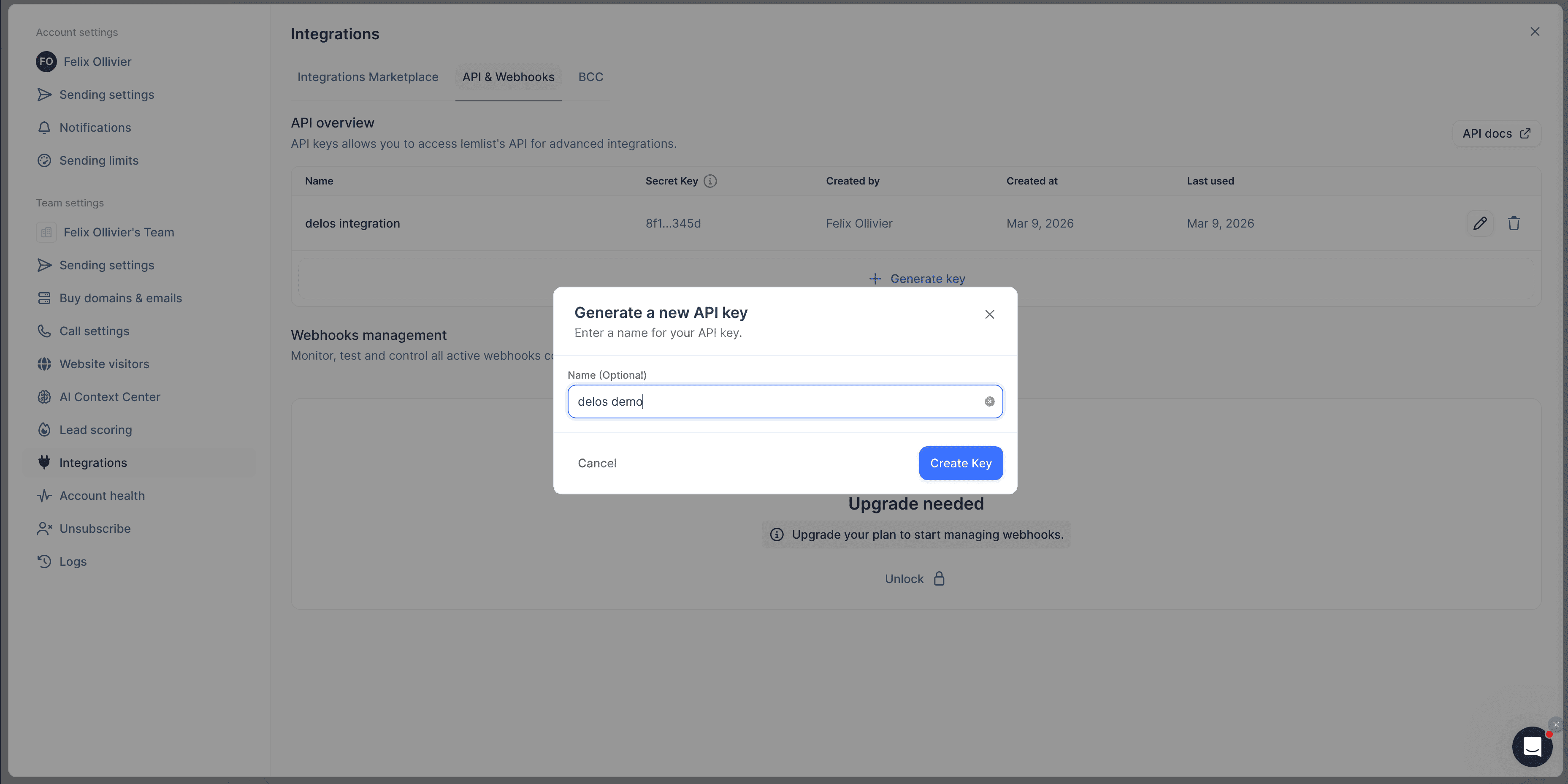Open team Sending settings under Felix Ollivier's Team

coord(95,265)
